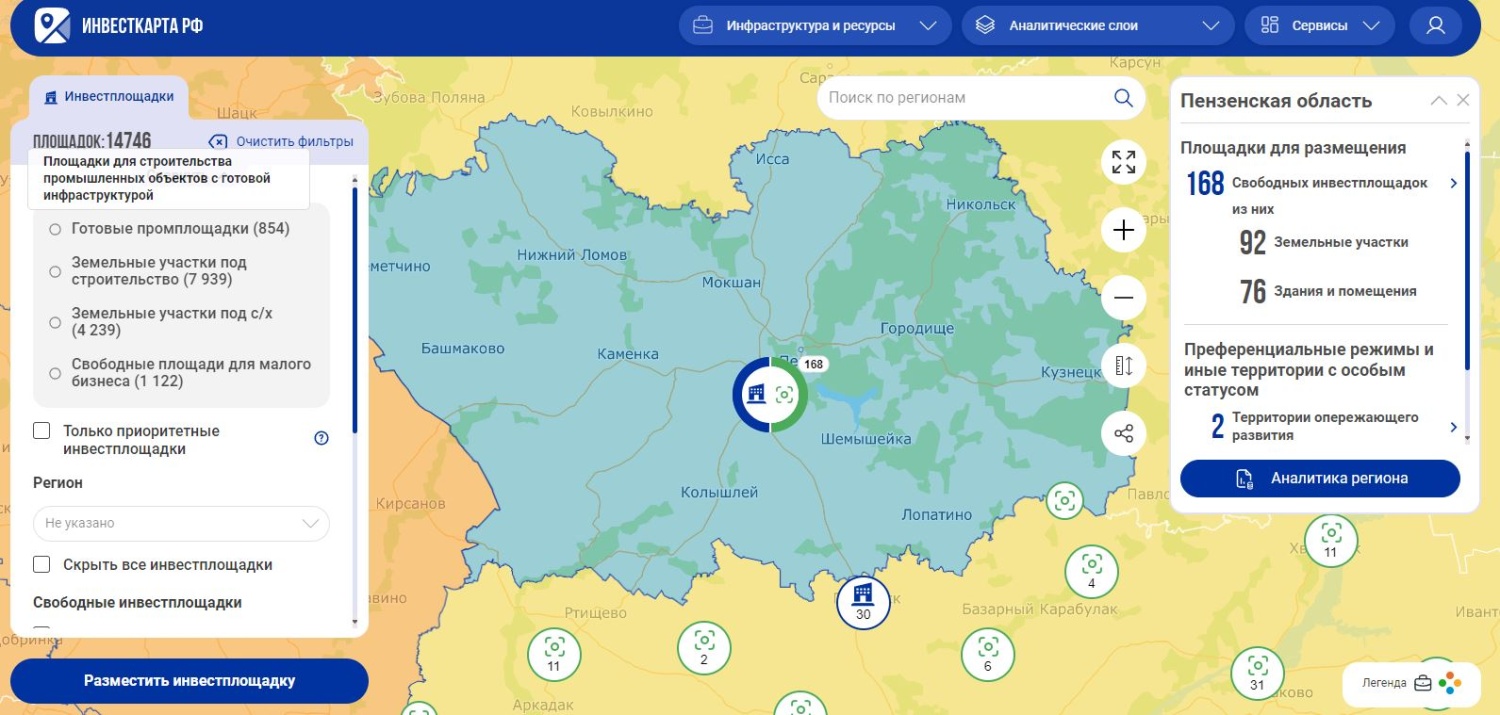This screenshot has height=715, width=1500.
Task: Select the green cluster marker labeled 4
Action: tap(1091, 572)
